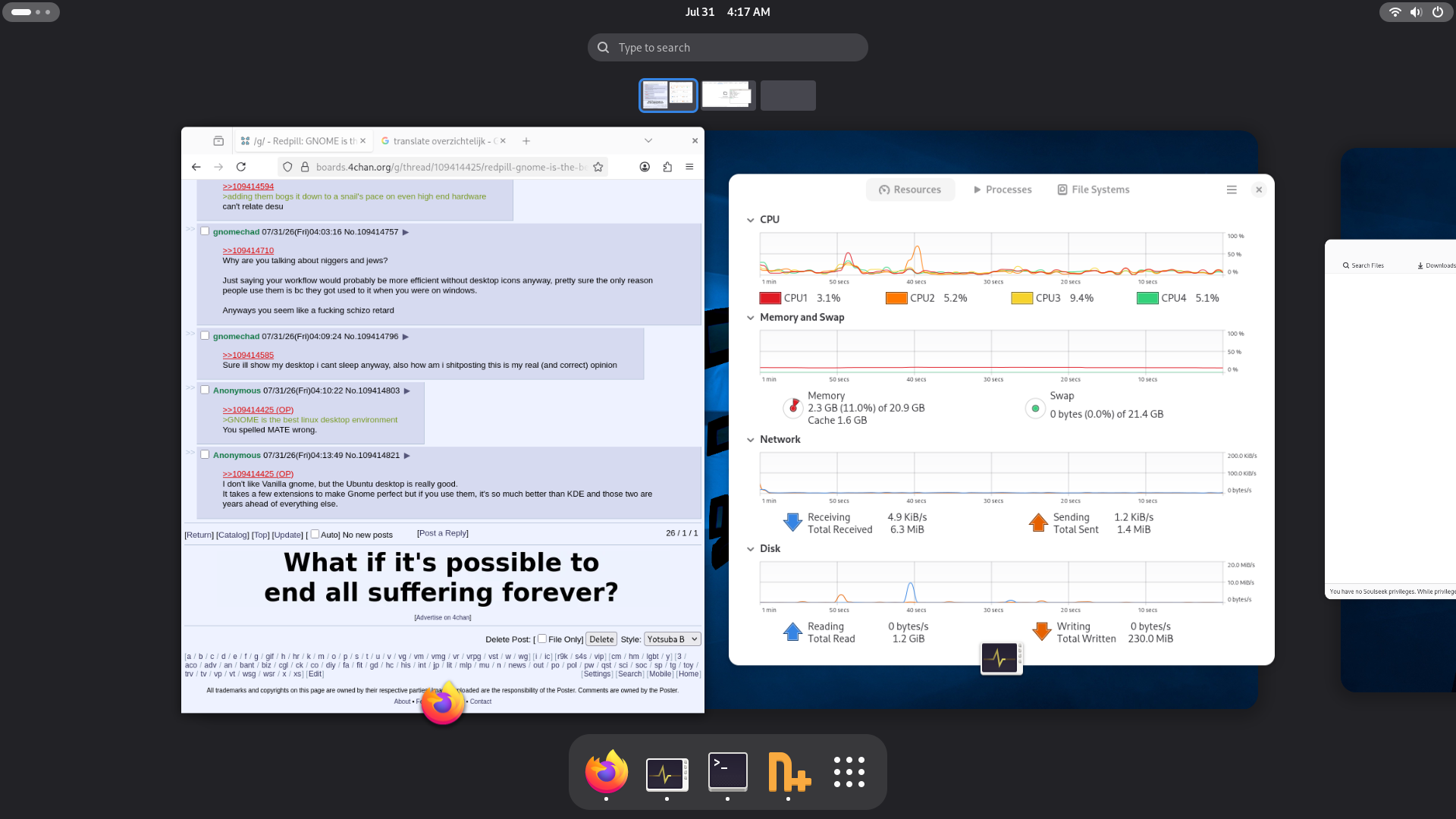Open Nicotine+ from the dock

[x=789, y=773]
